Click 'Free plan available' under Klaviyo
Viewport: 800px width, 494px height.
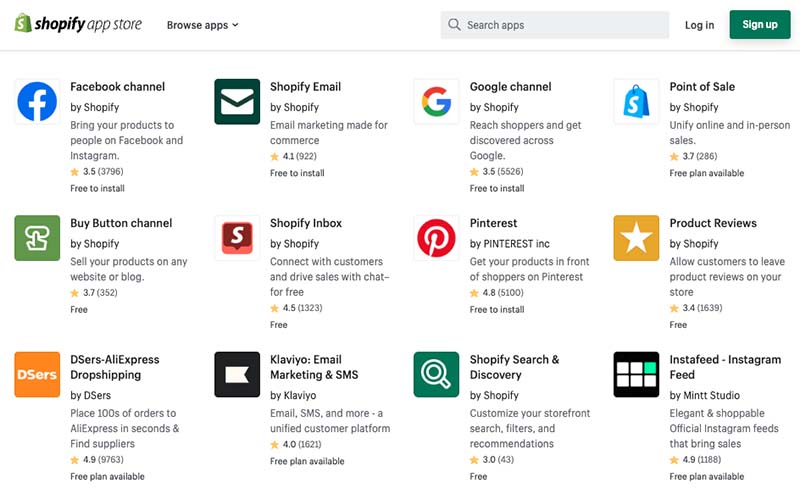coord(307,461)
